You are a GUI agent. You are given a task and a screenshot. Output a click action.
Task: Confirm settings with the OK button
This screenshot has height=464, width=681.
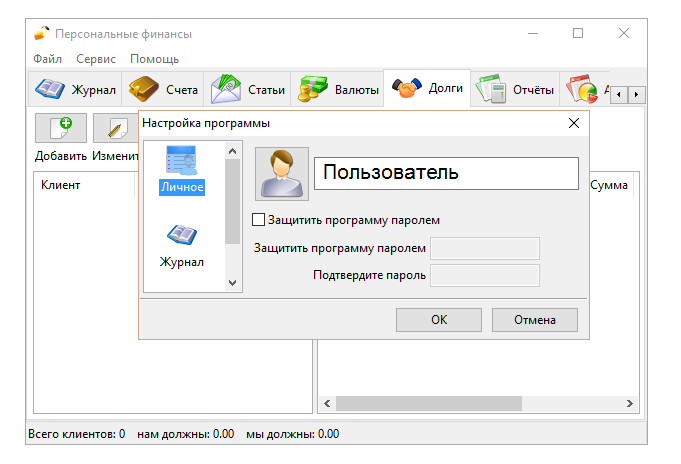click(x=439, y=320)
